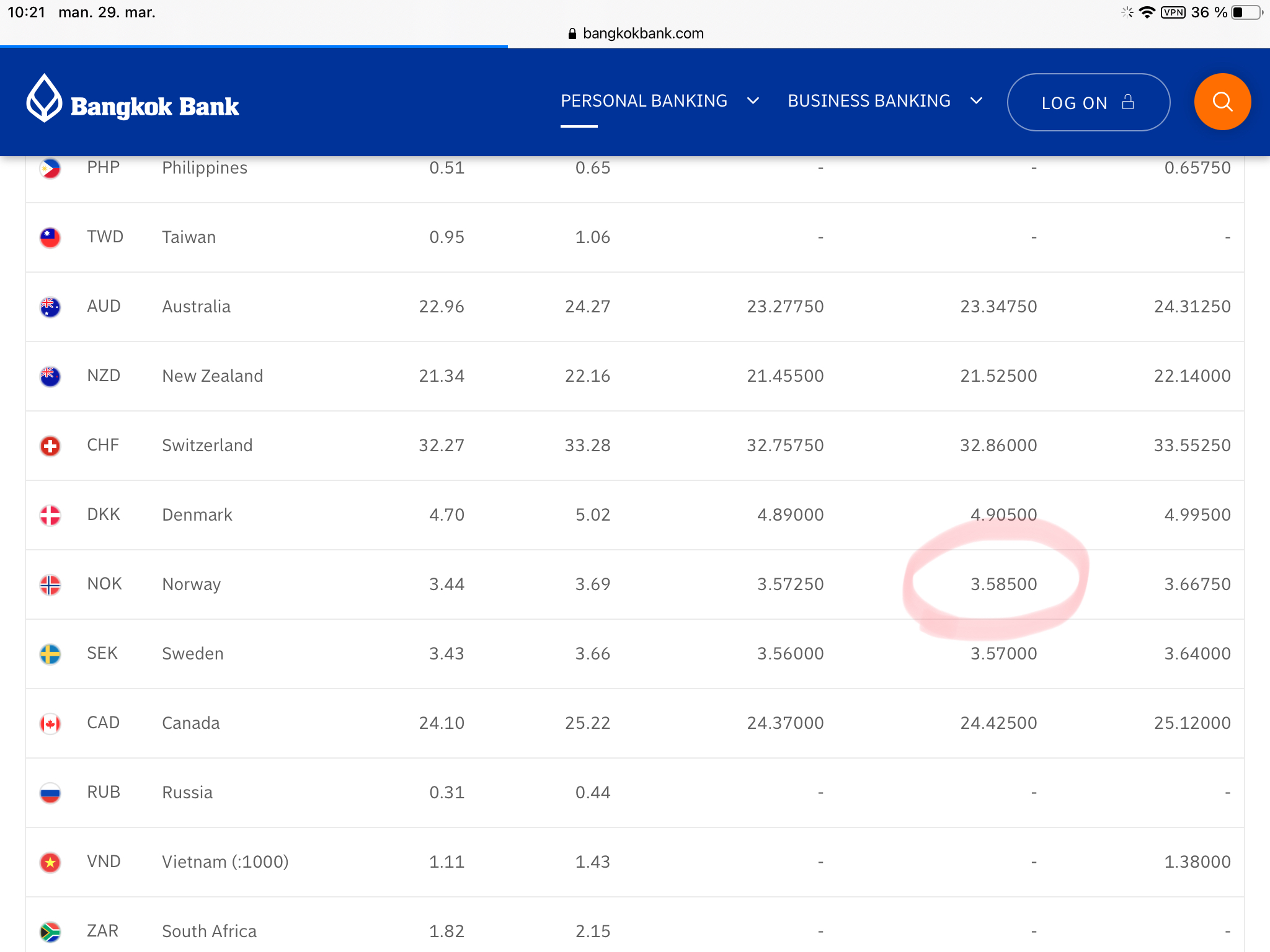Expand the Business Banking chevron

(x=976, y=101)
